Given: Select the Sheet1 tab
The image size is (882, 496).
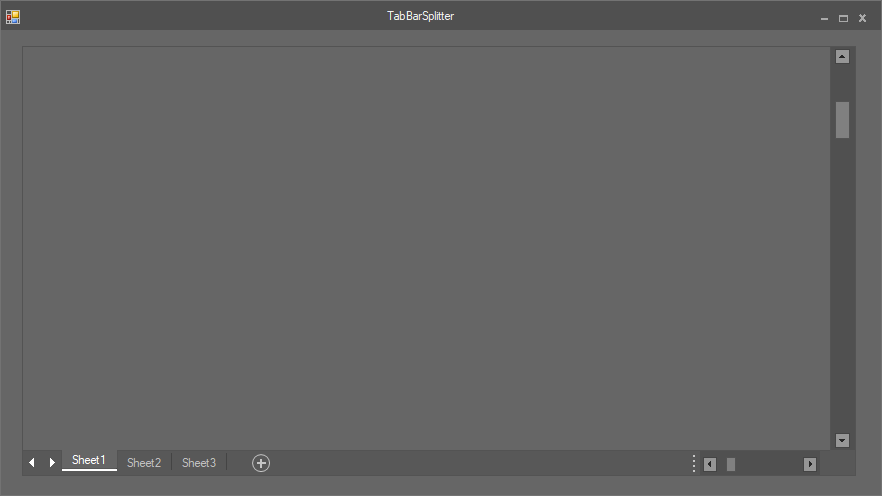Looking at the screenshot, I should [x=89, y=461].
